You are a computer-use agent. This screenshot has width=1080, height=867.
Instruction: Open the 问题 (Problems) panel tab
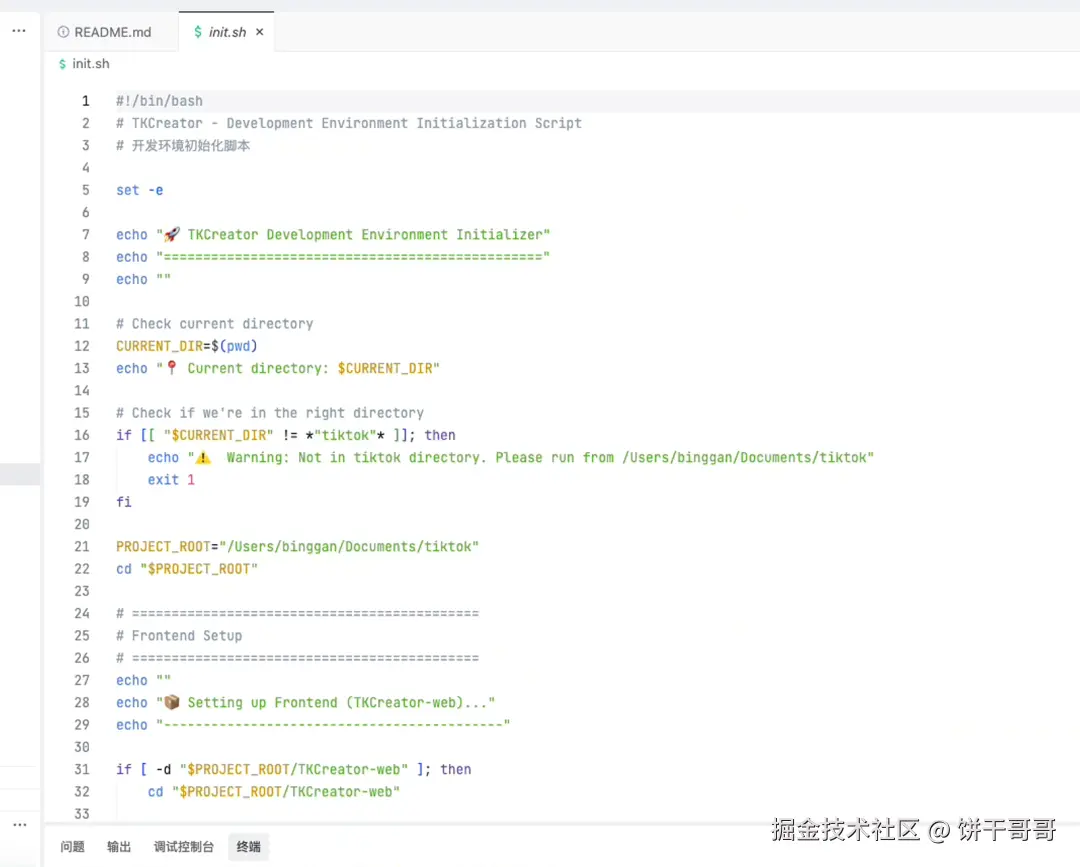coord(72,846)
